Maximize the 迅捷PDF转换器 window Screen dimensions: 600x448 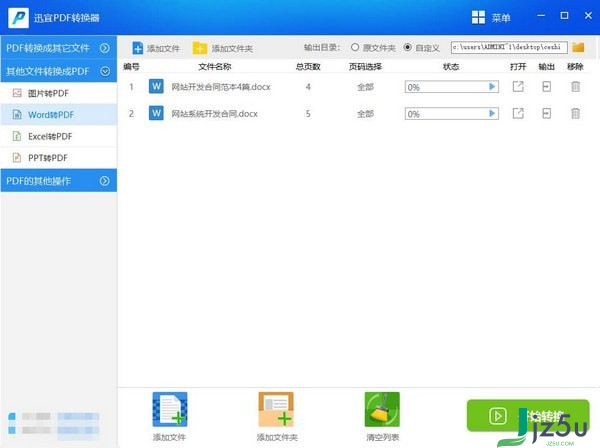click(564, 15)
